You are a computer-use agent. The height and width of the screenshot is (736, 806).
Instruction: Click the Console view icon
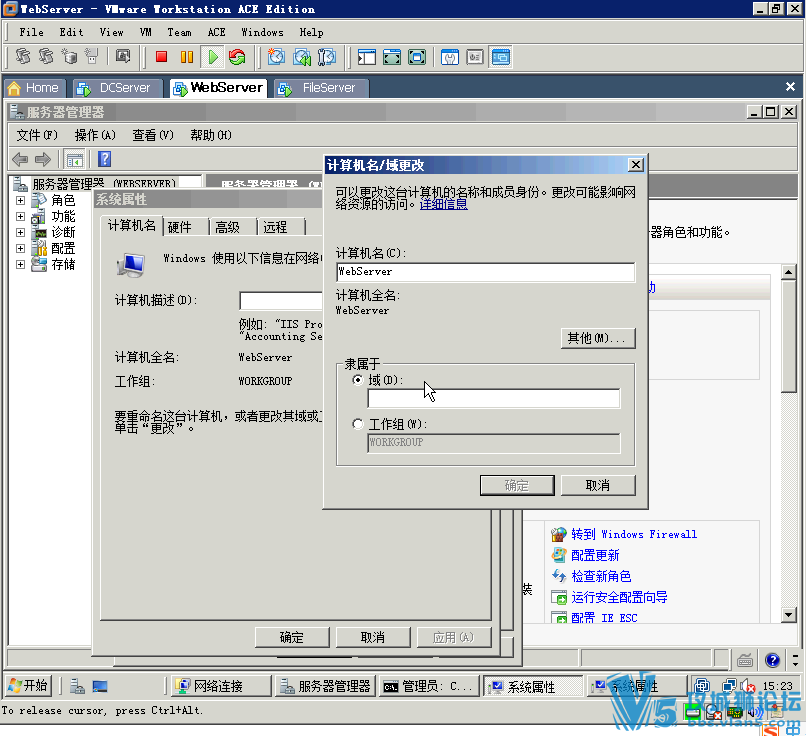coord(501,57)
